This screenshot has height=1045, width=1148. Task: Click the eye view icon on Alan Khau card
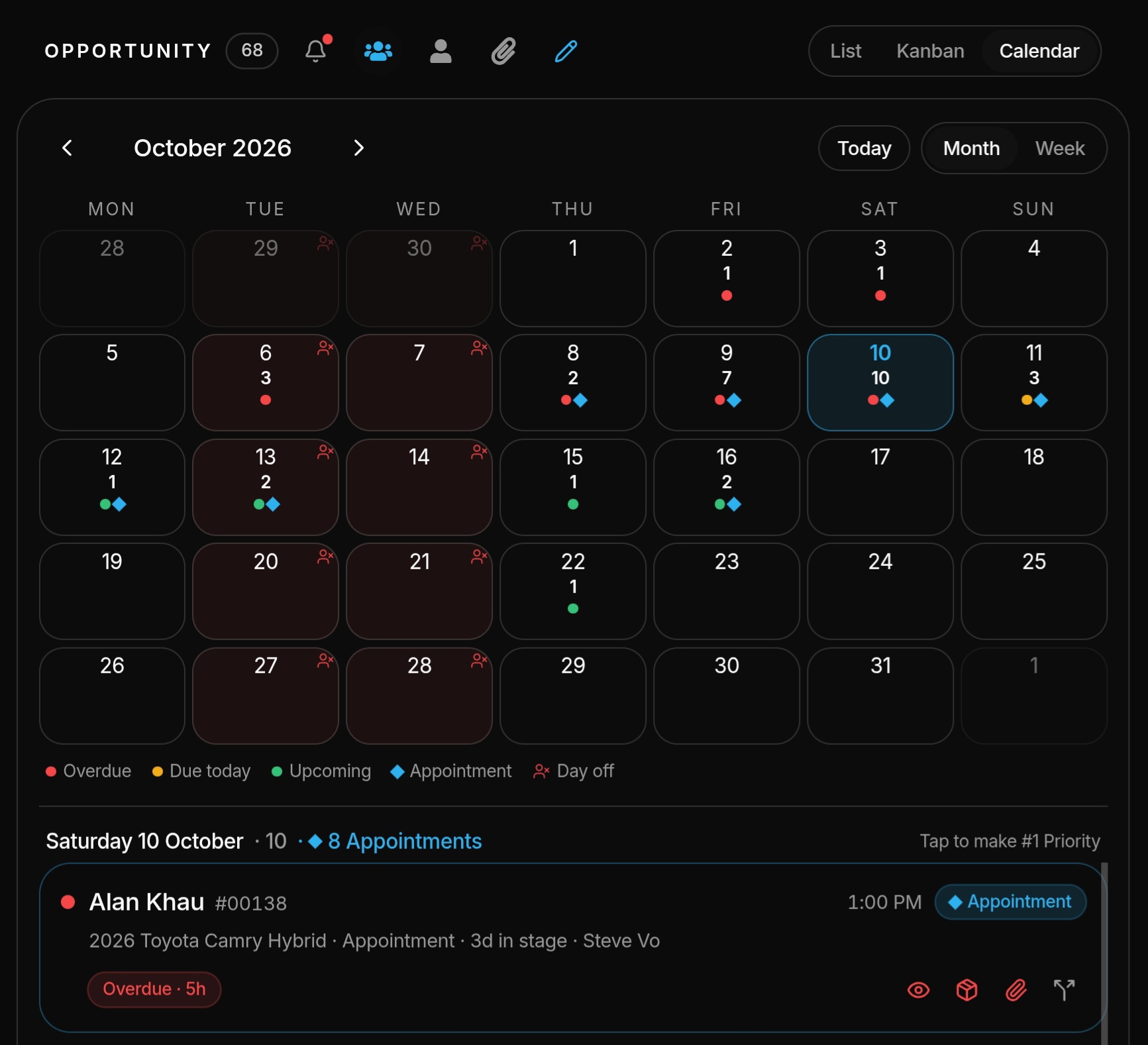[918, 990]
